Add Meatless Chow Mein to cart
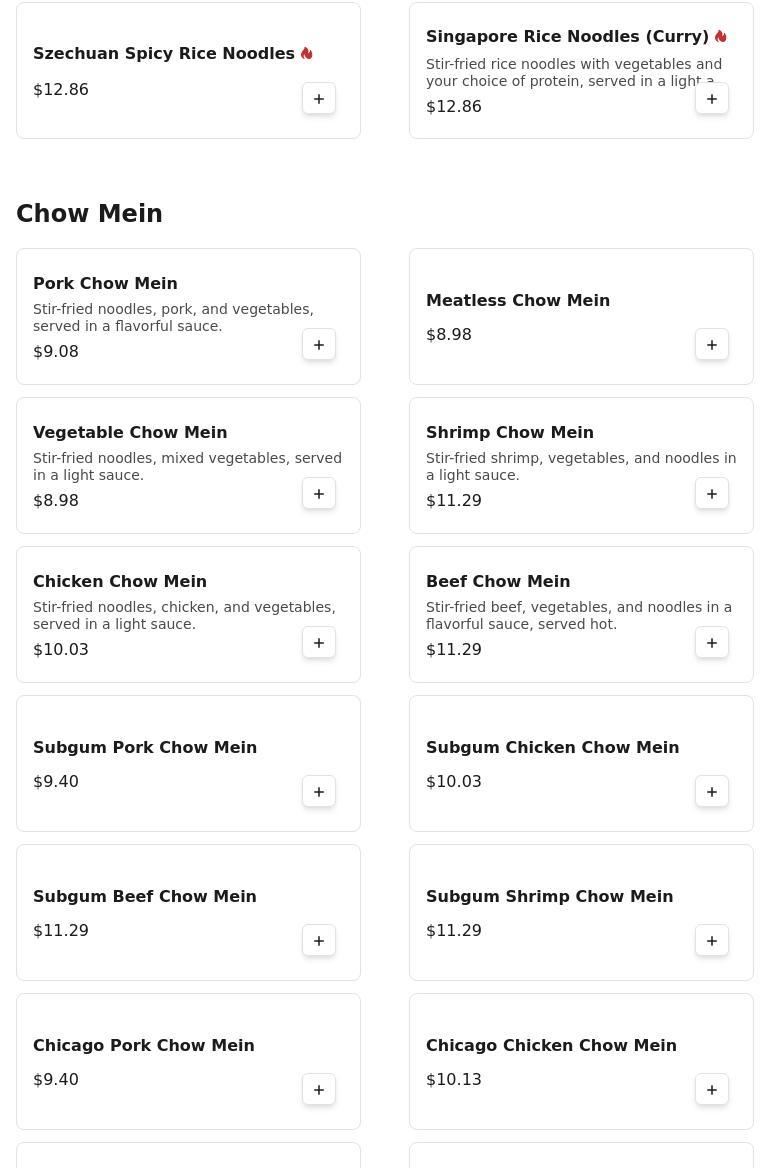This screenshot has width=770, height=1168. coord(712,345)
